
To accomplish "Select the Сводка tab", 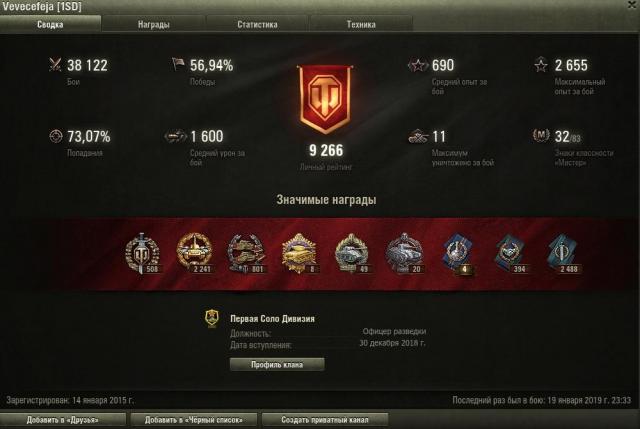I will [50, 24].
